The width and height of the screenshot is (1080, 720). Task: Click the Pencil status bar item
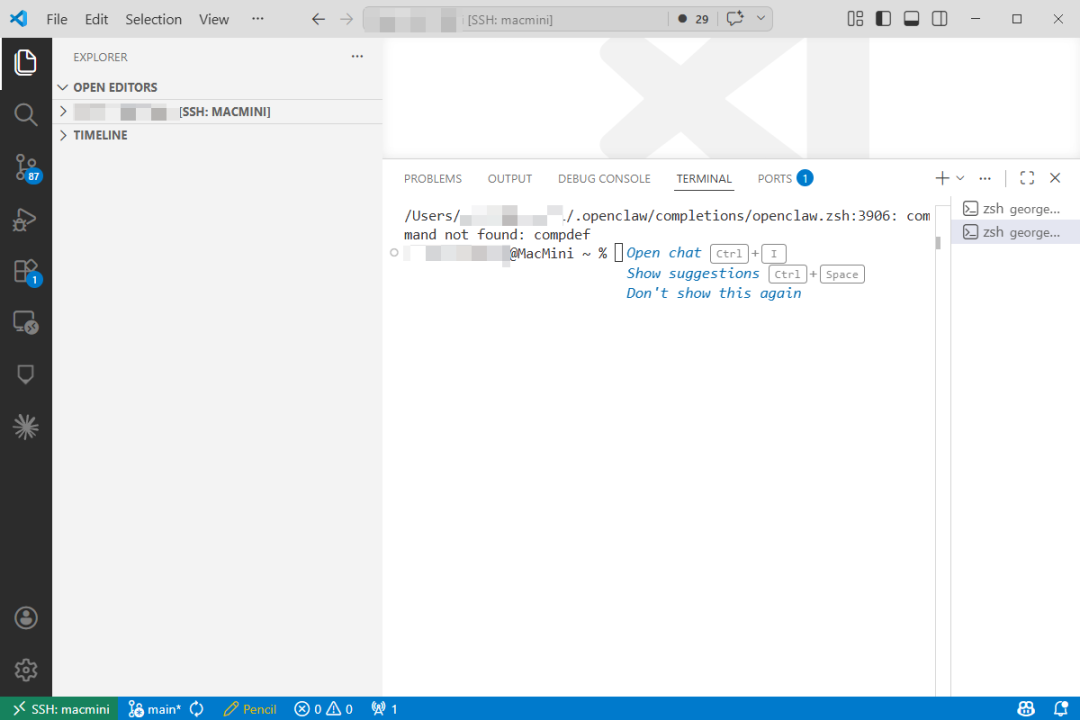(x=250, y=708)
